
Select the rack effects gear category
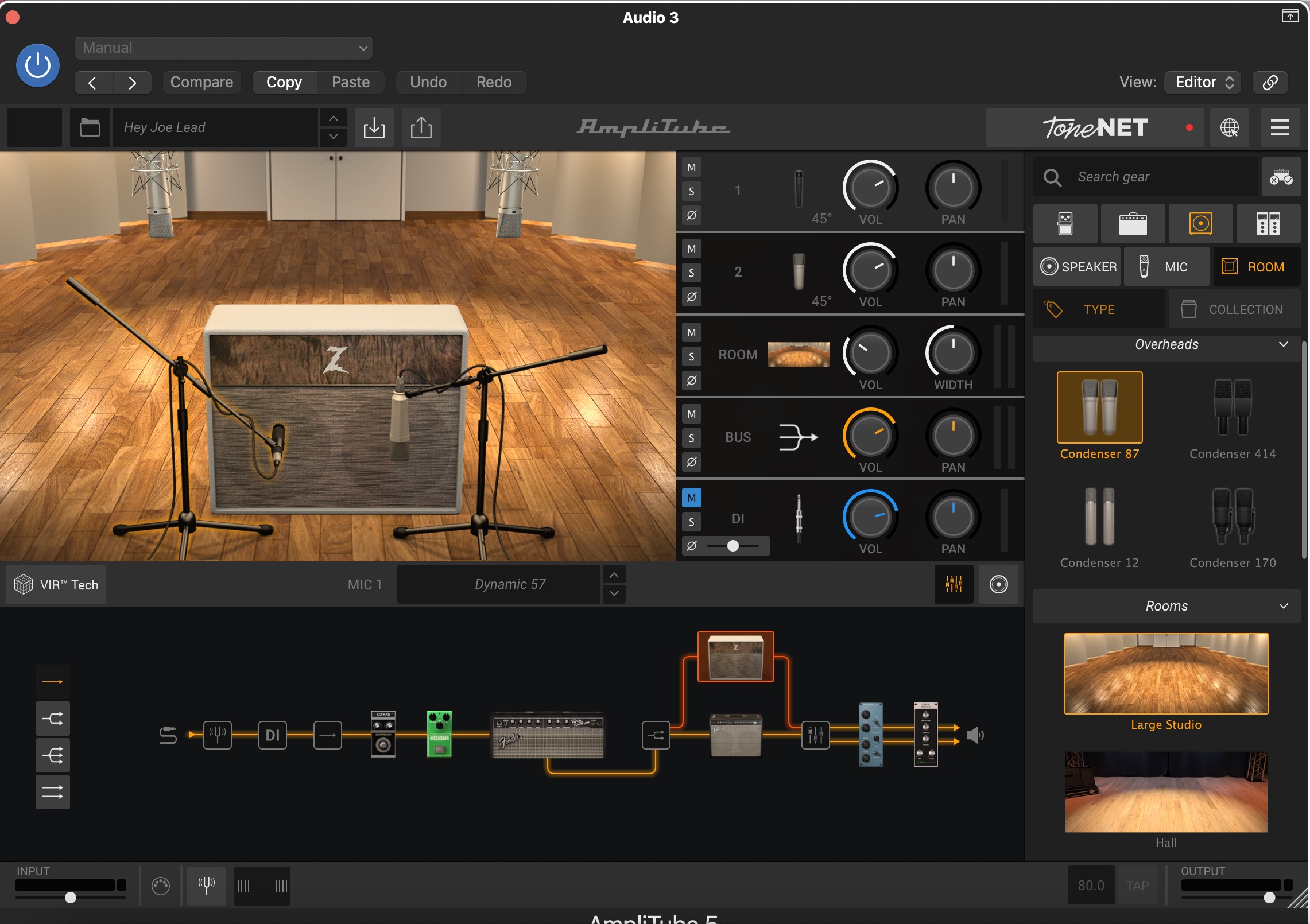click(1269, 224)
